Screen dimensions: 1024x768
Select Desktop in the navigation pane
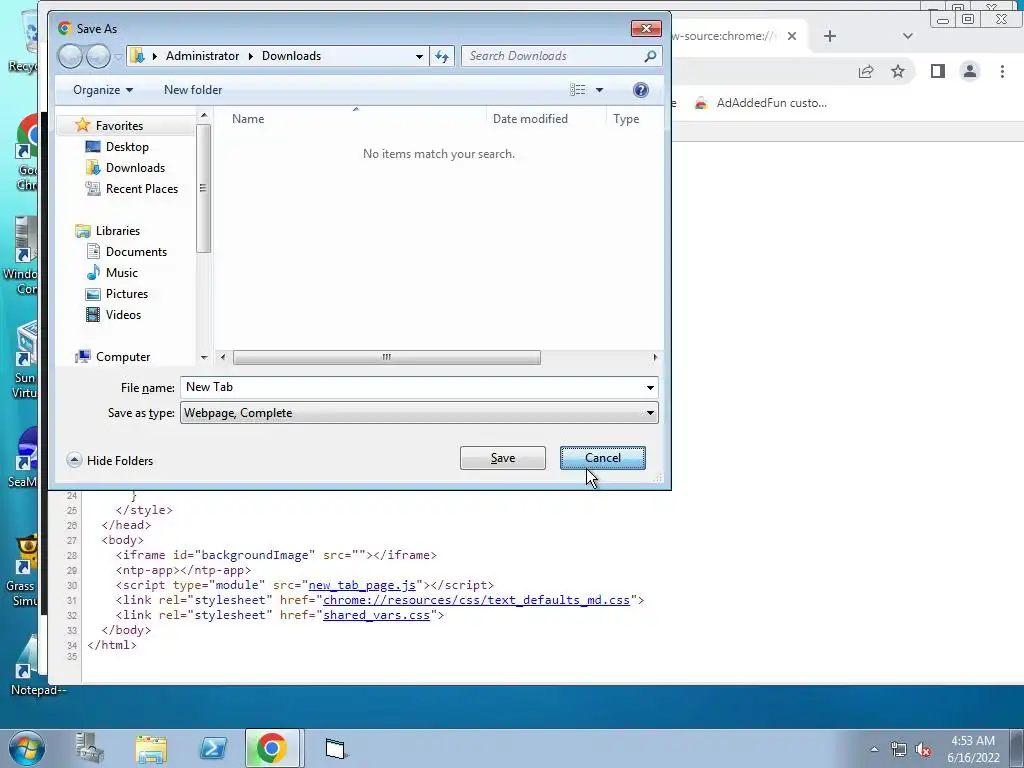[127, 147]
